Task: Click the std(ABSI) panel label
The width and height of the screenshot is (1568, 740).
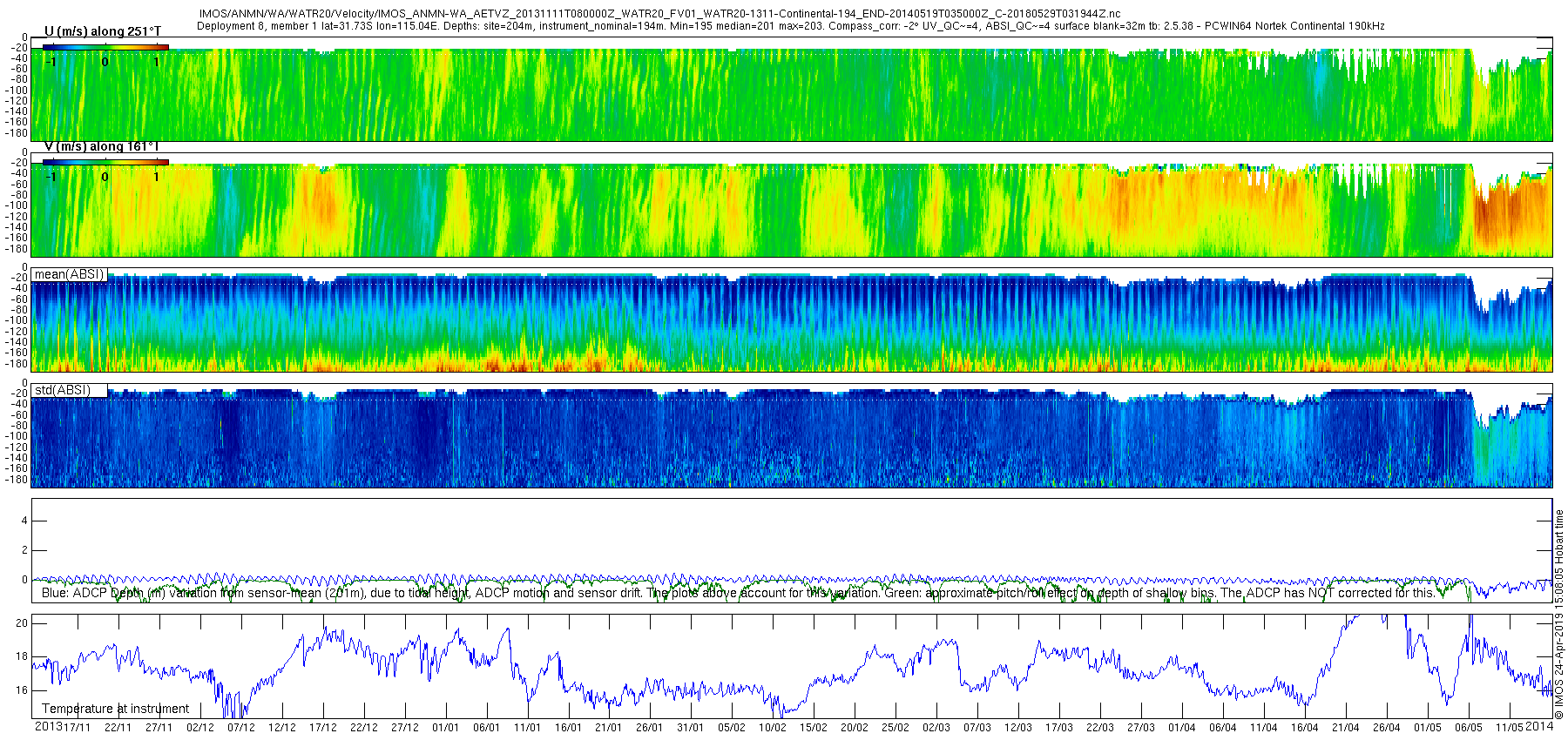Action: 63,390
